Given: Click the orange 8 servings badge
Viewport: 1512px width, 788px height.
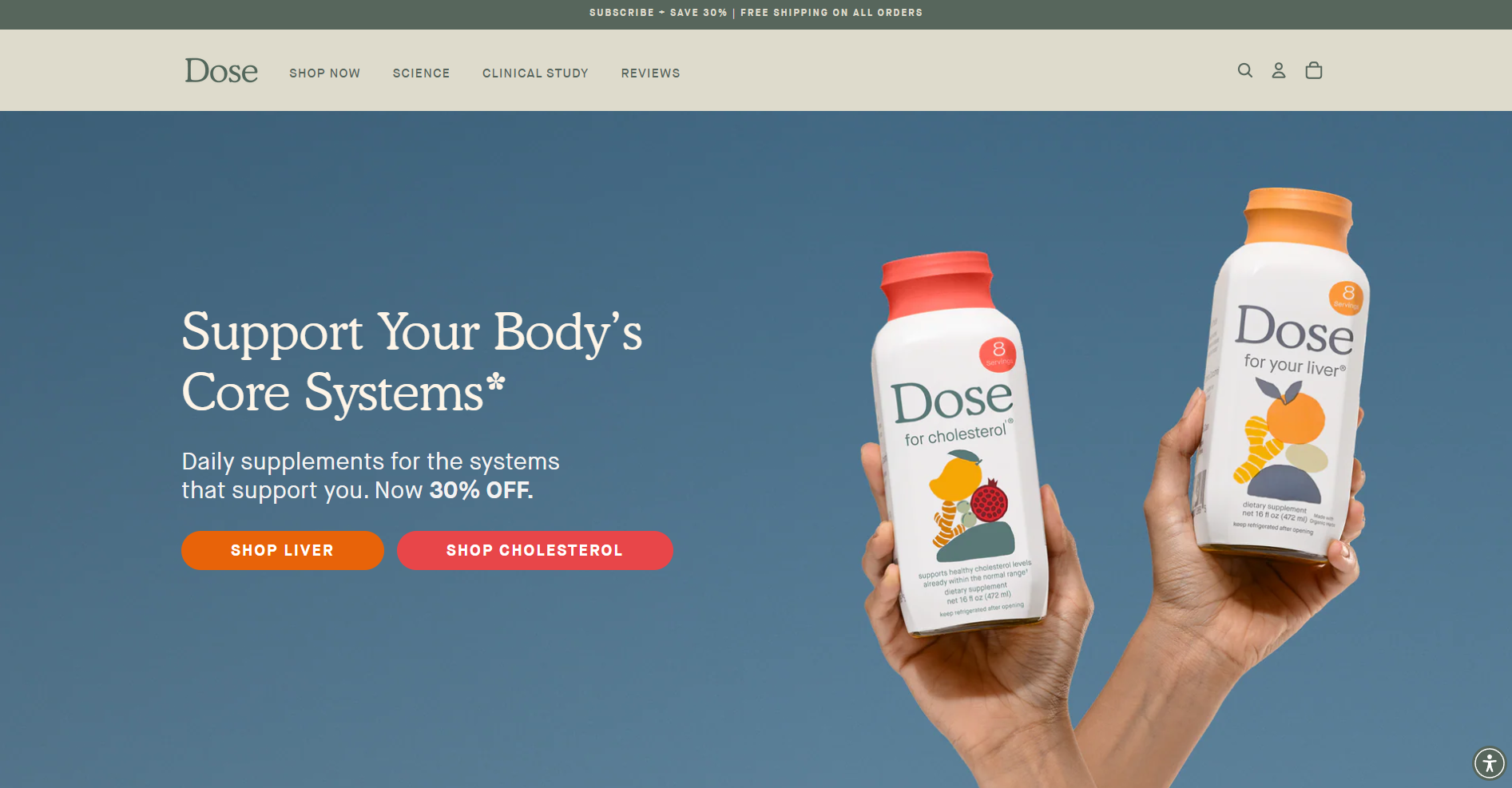Looking at the screenshot, I should 1347,297.
